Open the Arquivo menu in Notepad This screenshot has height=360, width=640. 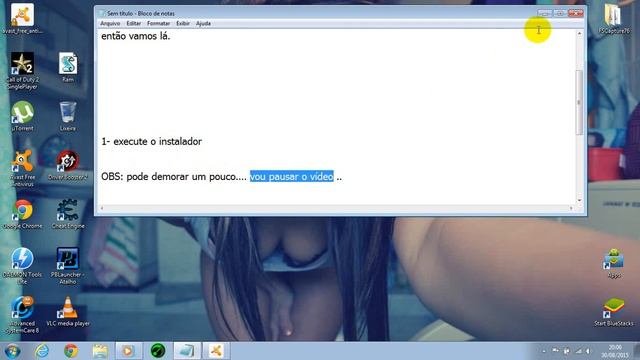(110, 23)
